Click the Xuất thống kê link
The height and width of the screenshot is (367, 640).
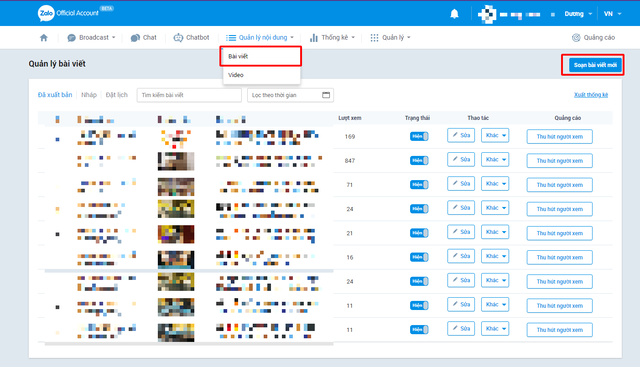(x=591, y=95)
